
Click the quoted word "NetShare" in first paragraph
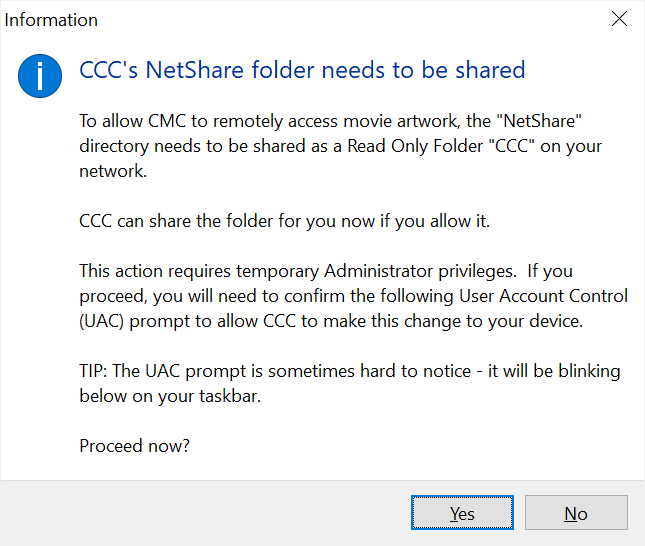(539, 121)
